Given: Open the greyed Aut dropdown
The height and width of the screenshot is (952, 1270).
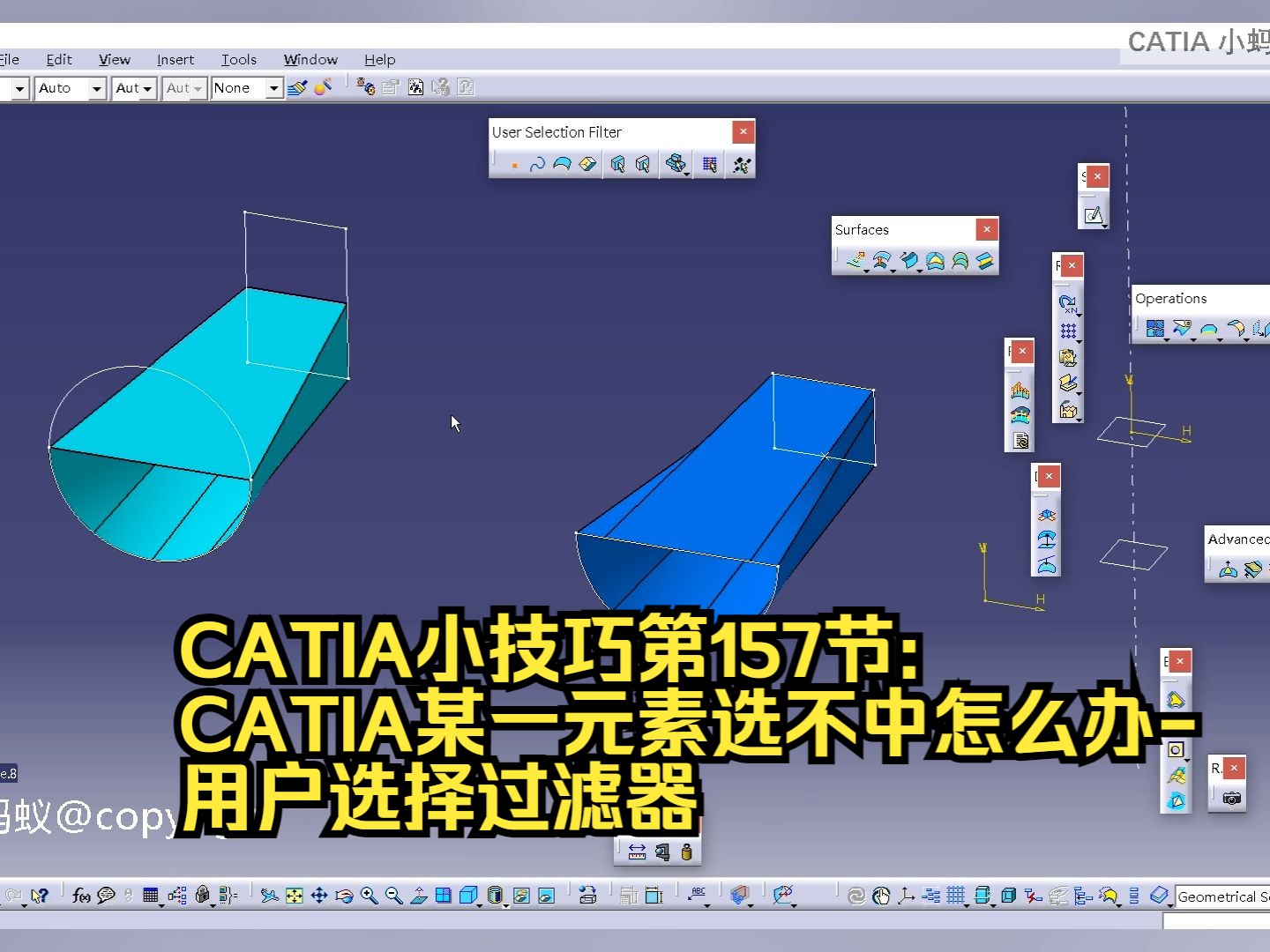Looking at the screenshot, I should click(185, 88).
